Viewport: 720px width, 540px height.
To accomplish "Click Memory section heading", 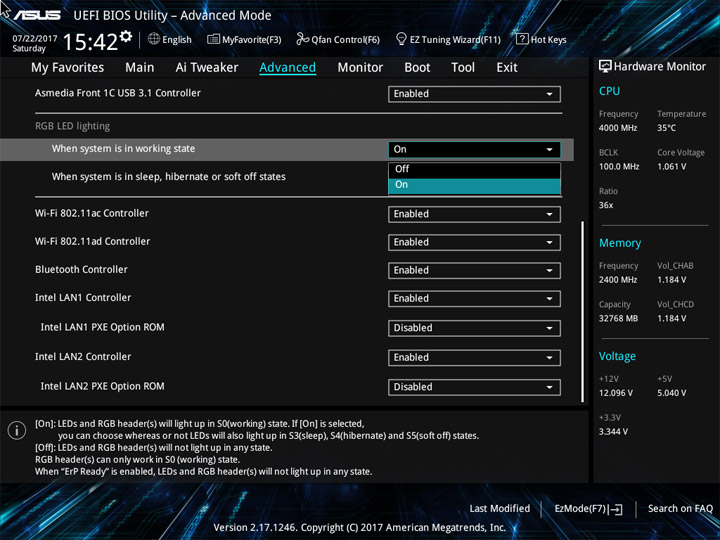I will point(620,243).
